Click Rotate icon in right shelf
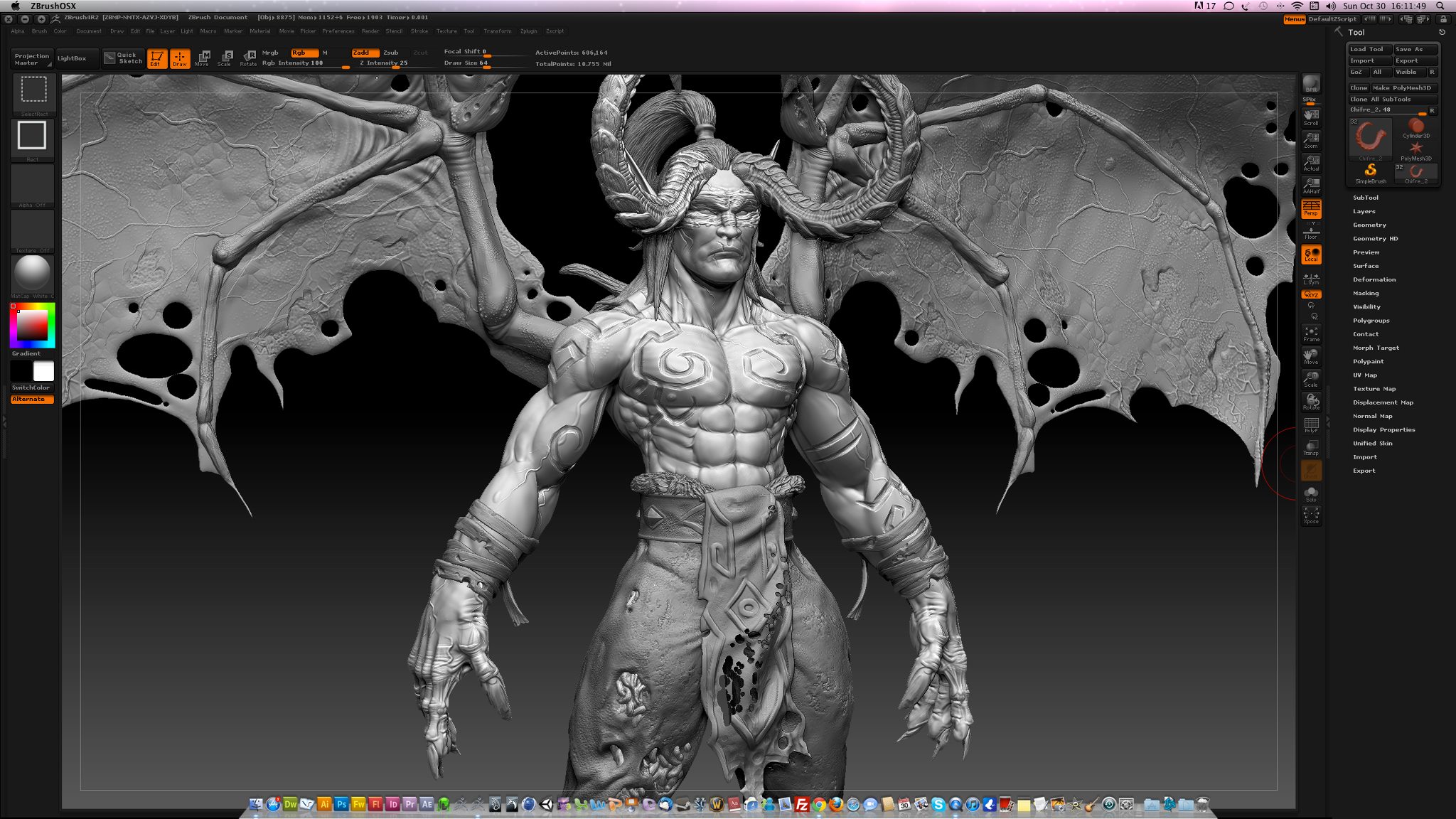The image size is (1456, 819). coord(1311,402)
